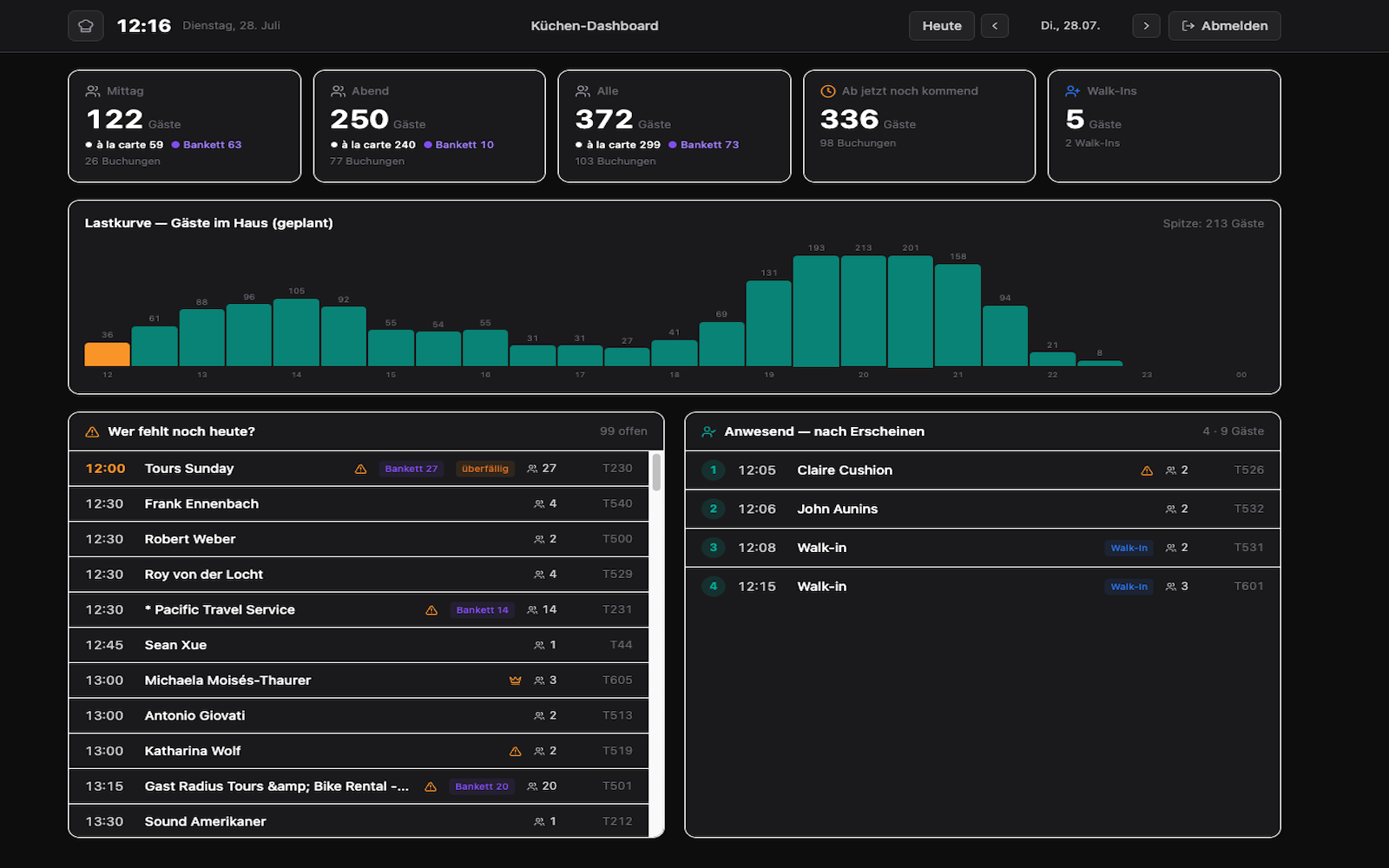Click the 'Bankett 27' tag on Tours Sunday
This screenshot has height=868, width=1389.
(x=411, y=469)
